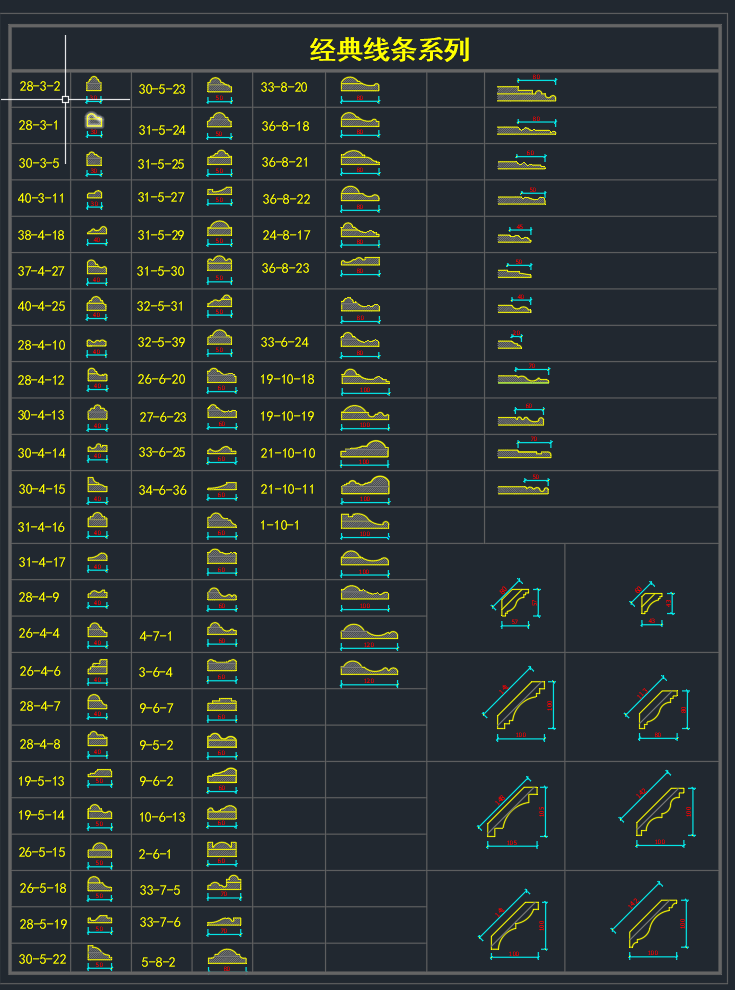Screen dimensions: 735x990
Task: Click the molding profile beside 26-5-15
Action: point(97,852)
